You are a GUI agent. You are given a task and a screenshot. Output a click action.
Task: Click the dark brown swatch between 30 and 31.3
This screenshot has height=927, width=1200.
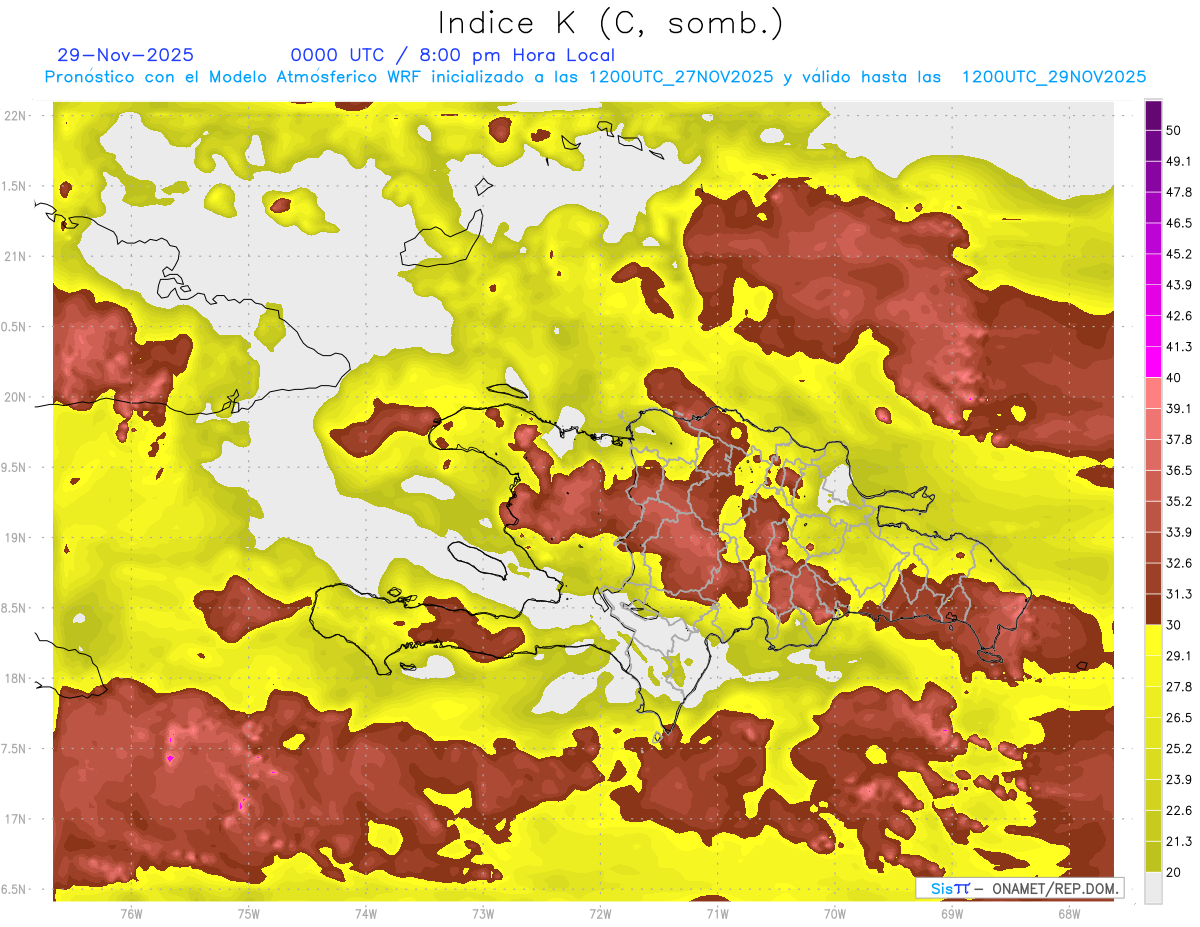1154,610
